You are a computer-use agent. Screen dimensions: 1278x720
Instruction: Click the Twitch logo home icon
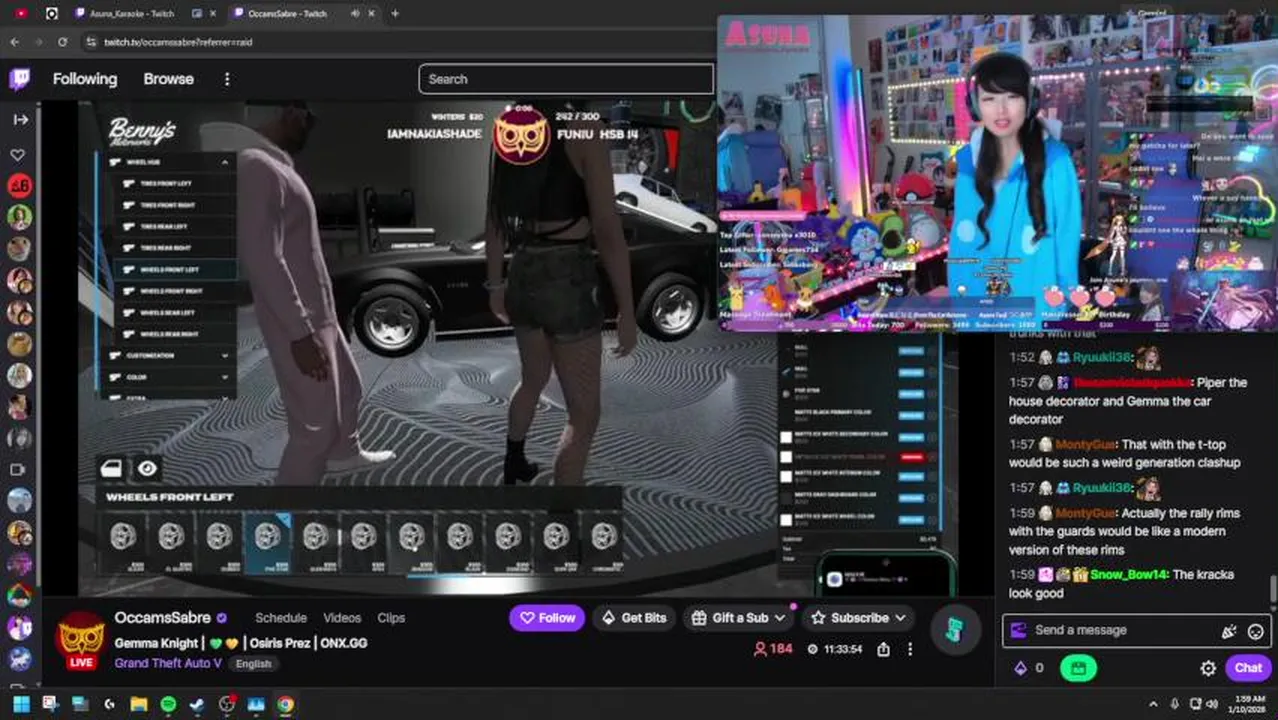pyautogui.click(x=19, y=79)
